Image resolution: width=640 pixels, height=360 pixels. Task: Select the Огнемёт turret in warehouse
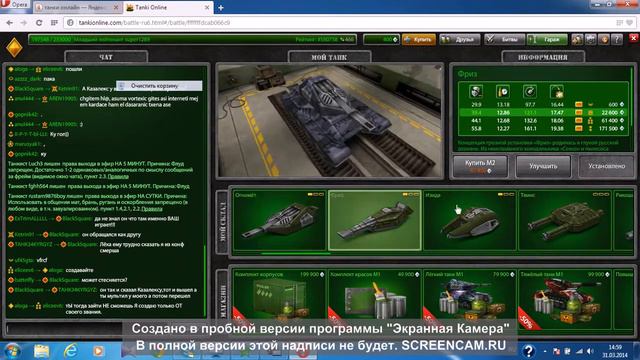click(279, 220)
